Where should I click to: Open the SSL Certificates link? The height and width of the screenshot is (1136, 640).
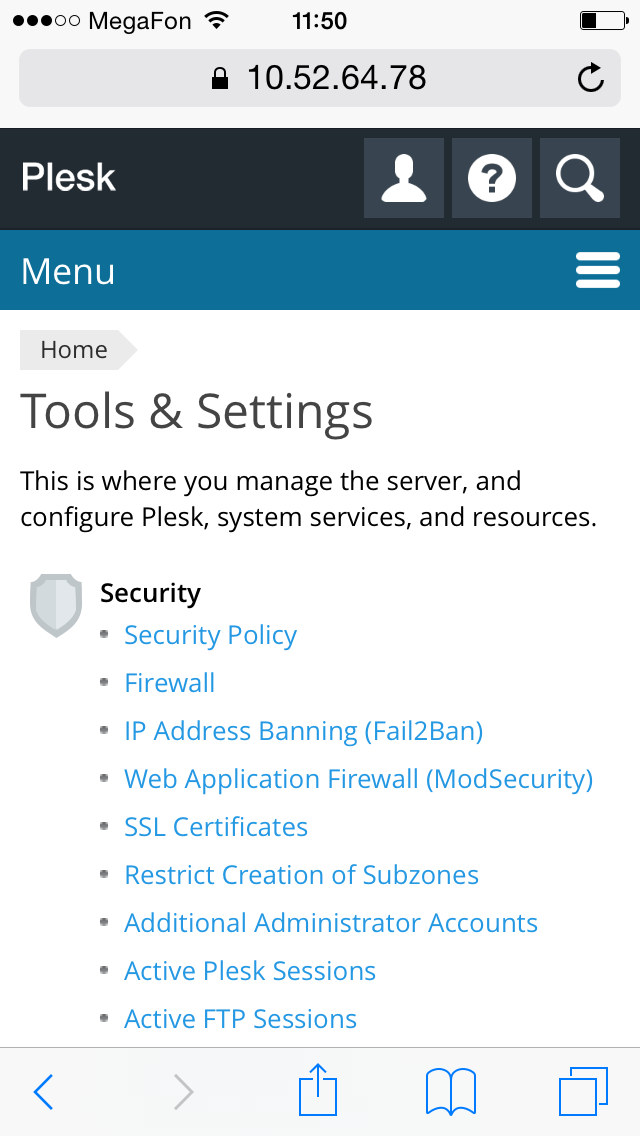point(216,827)
